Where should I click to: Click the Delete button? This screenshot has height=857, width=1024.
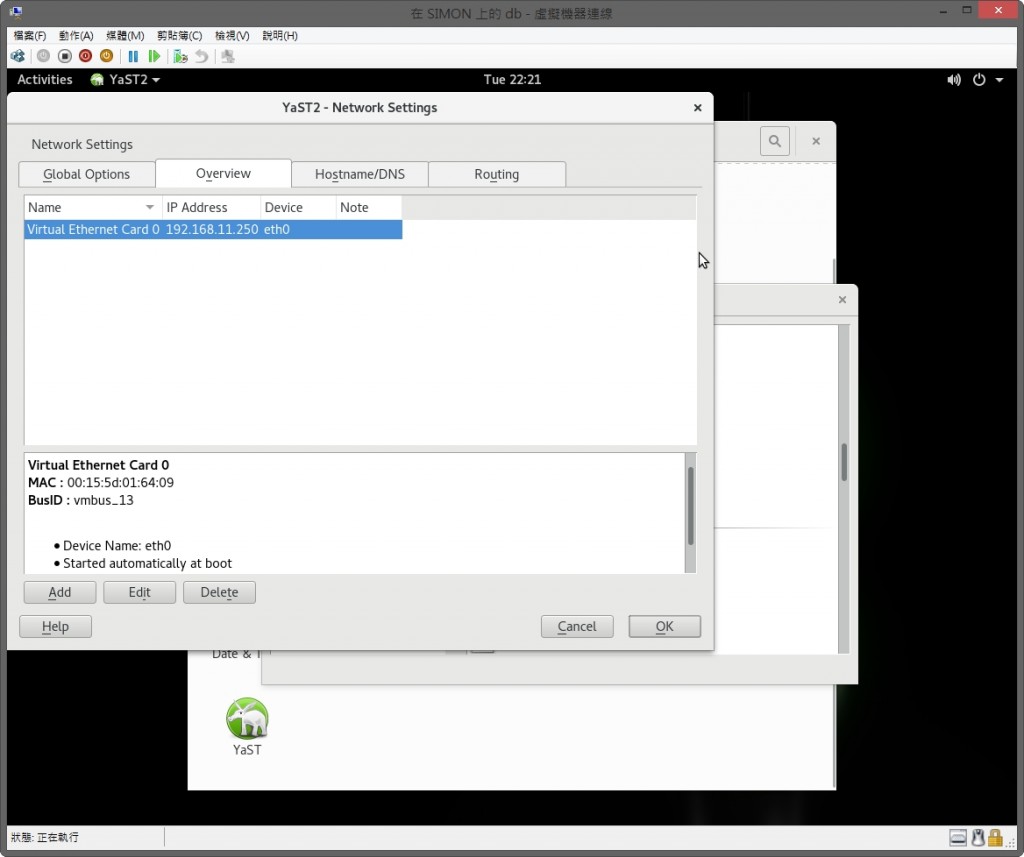(219, 592)
